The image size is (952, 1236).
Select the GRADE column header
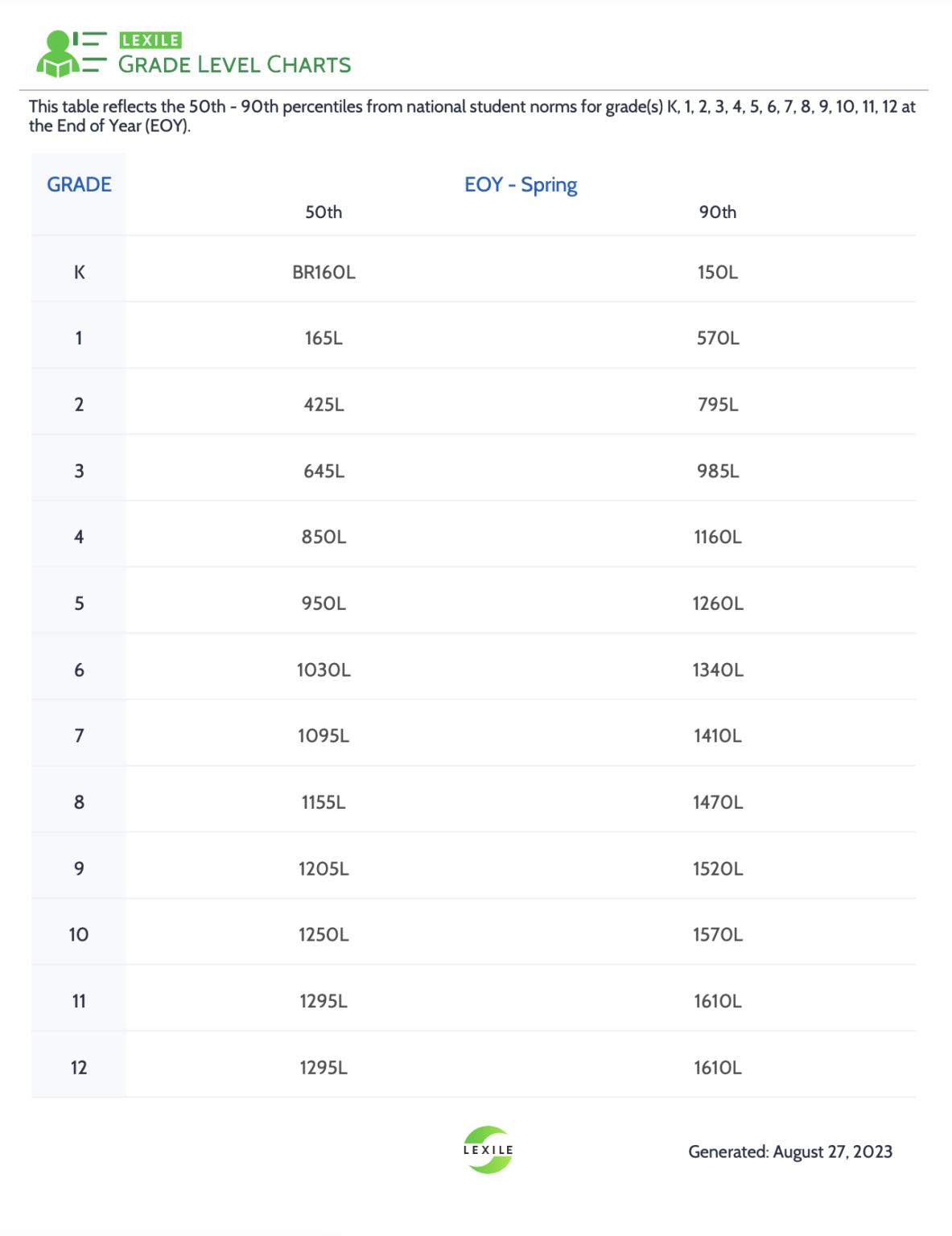79,184
